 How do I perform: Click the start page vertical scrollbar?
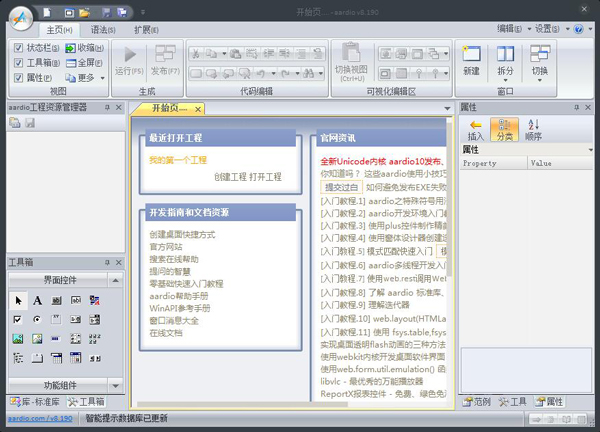point(450,199)
